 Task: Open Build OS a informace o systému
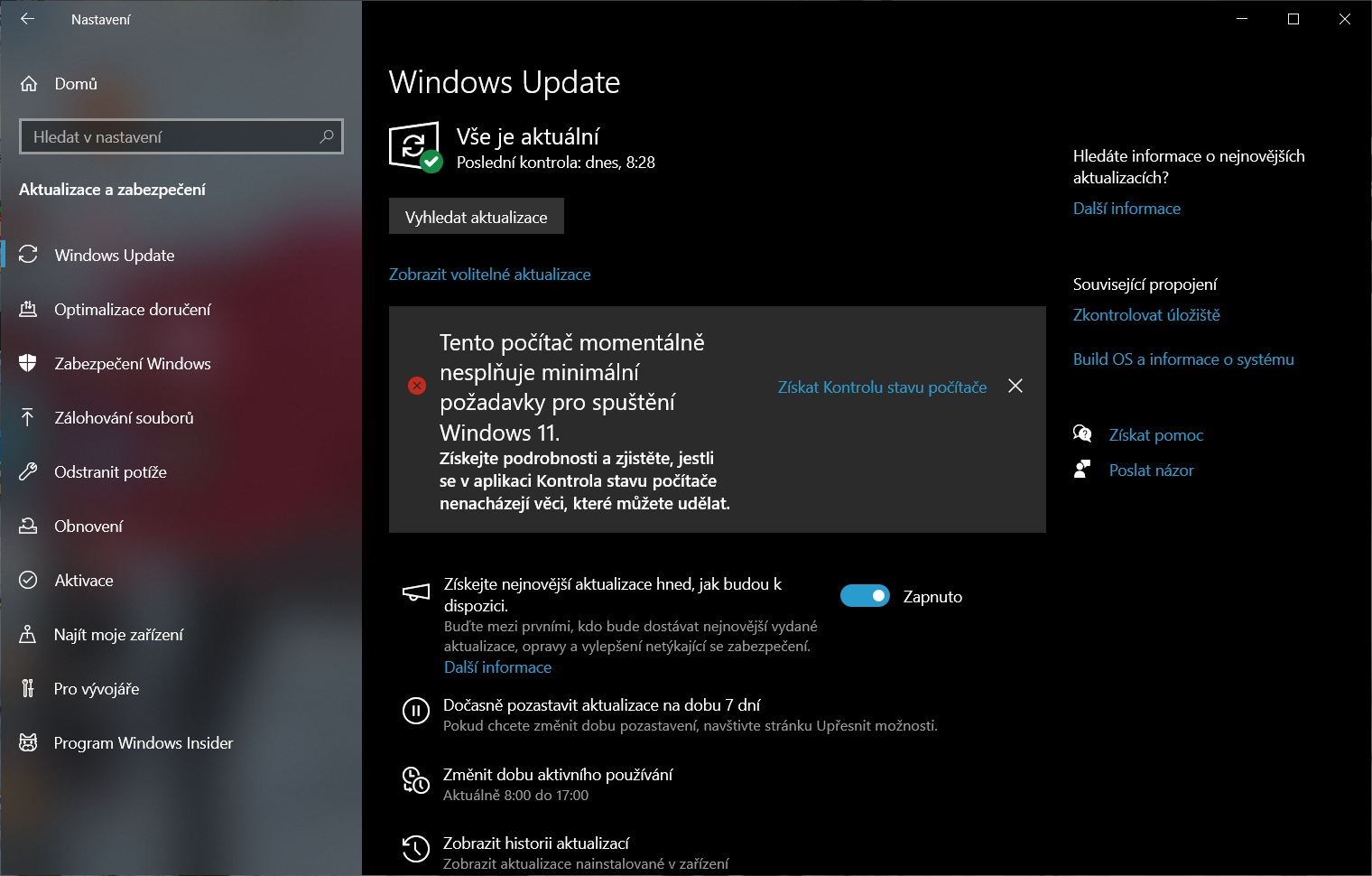[1183, 359]
